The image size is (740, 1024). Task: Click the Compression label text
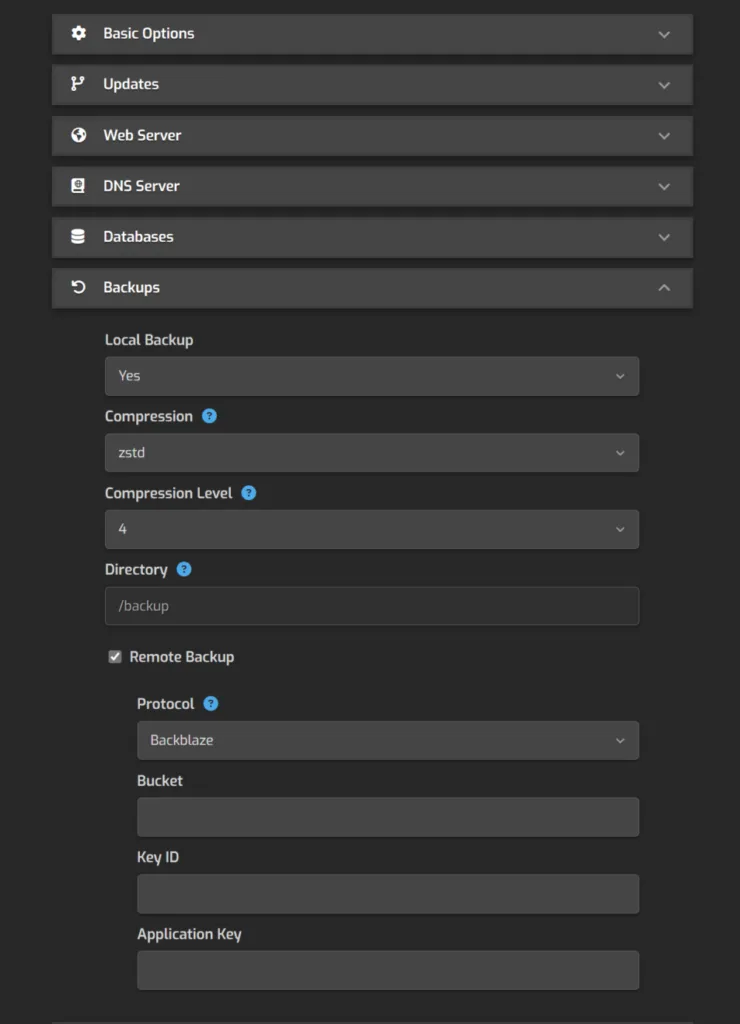[149, 417]
